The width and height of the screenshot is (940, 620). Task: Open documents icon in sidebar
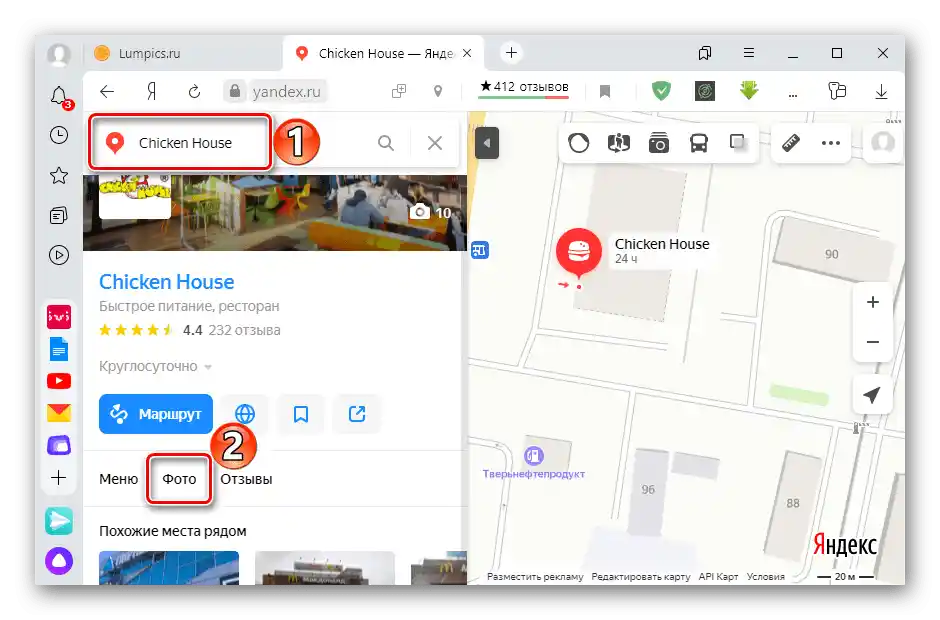pyautogui.click(x=59, y=349)
